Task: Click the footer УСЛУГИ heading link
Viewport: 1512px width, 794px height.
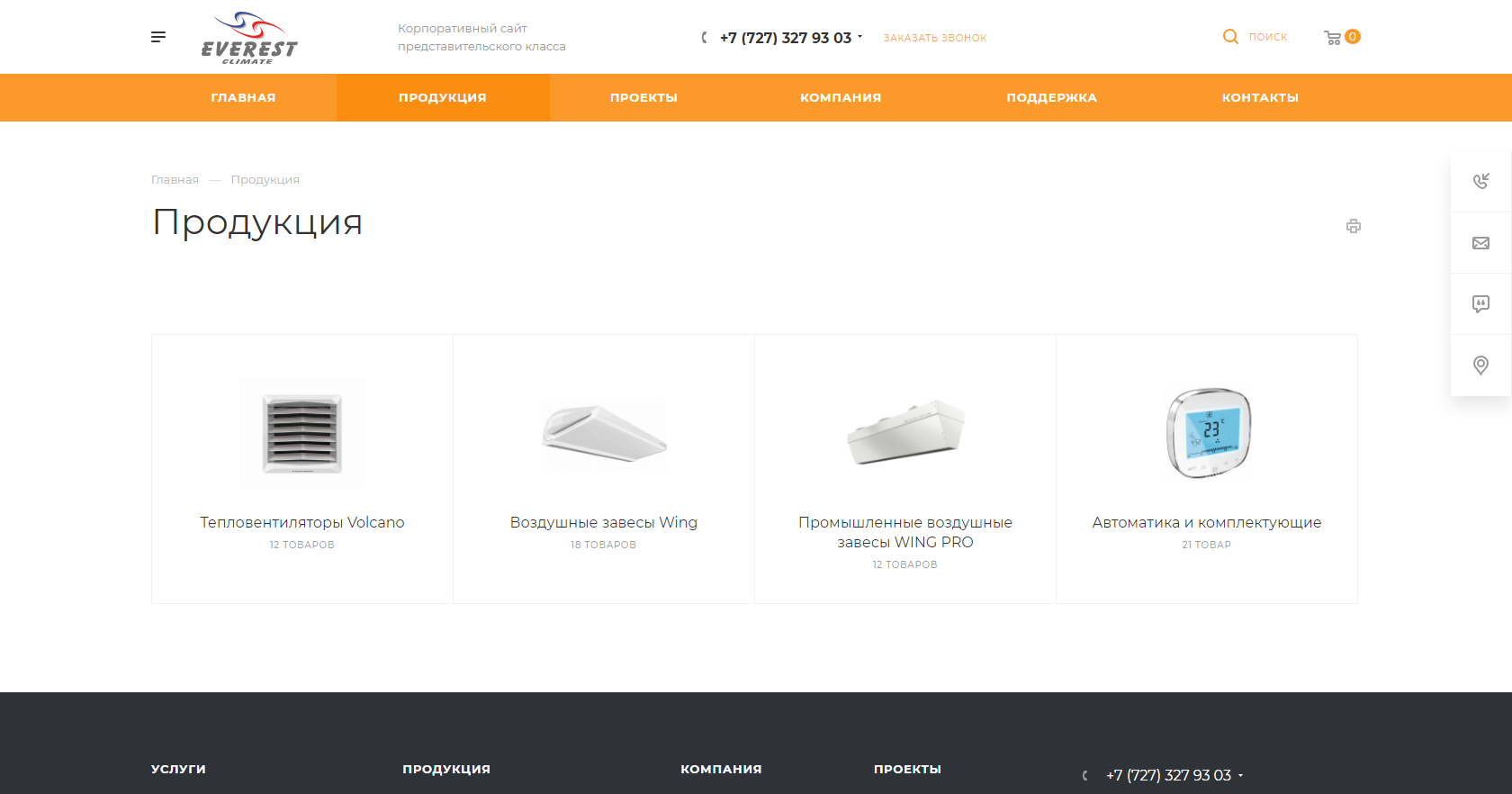Action: [x=178, y=769]
